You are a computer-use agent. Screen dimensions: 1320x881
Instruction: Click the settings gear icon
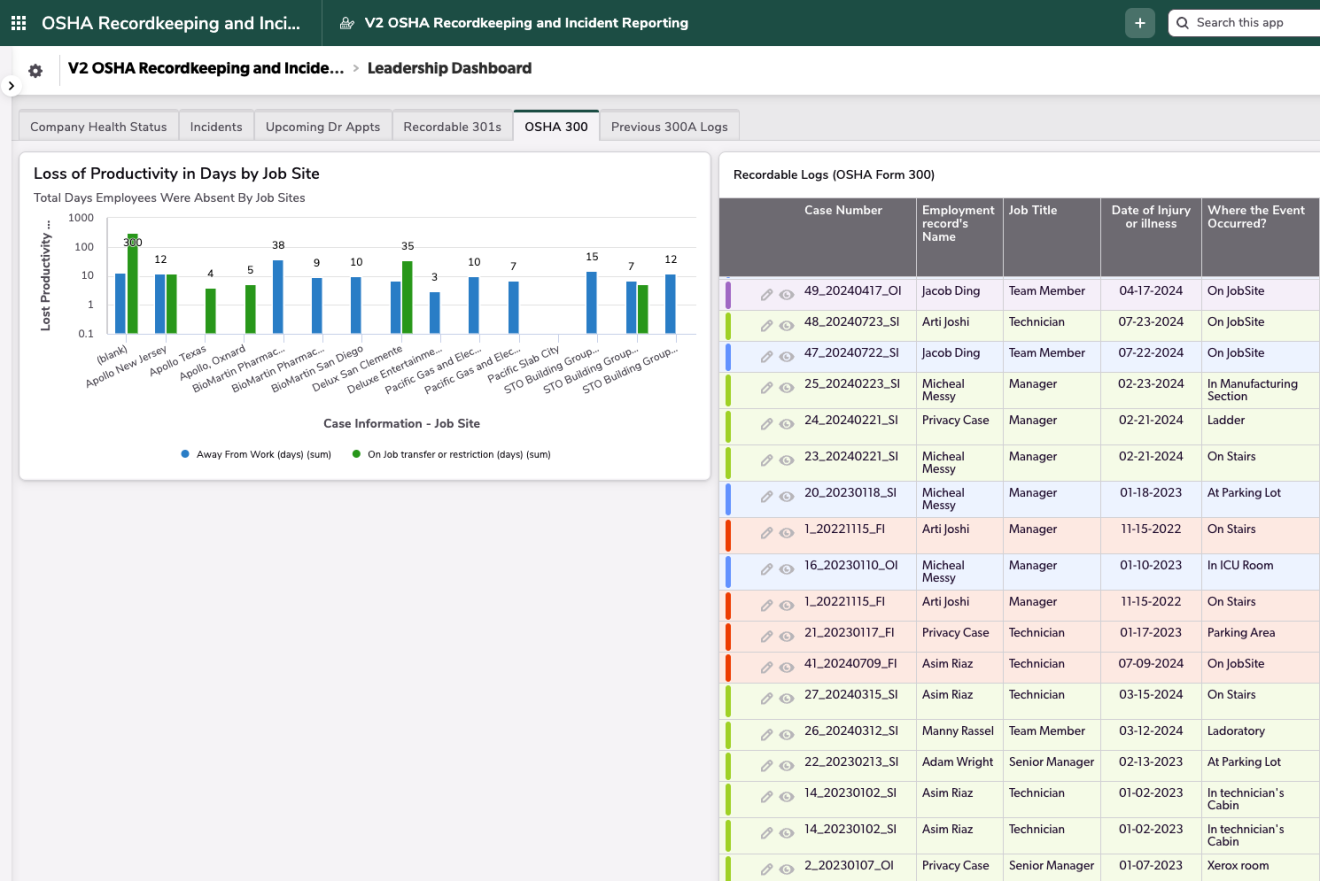tap(36, 71)
